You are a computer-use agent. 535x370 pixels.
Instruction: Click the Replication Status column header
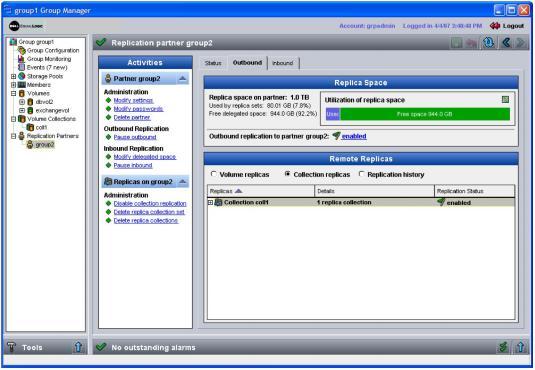[x=475, y=191]
